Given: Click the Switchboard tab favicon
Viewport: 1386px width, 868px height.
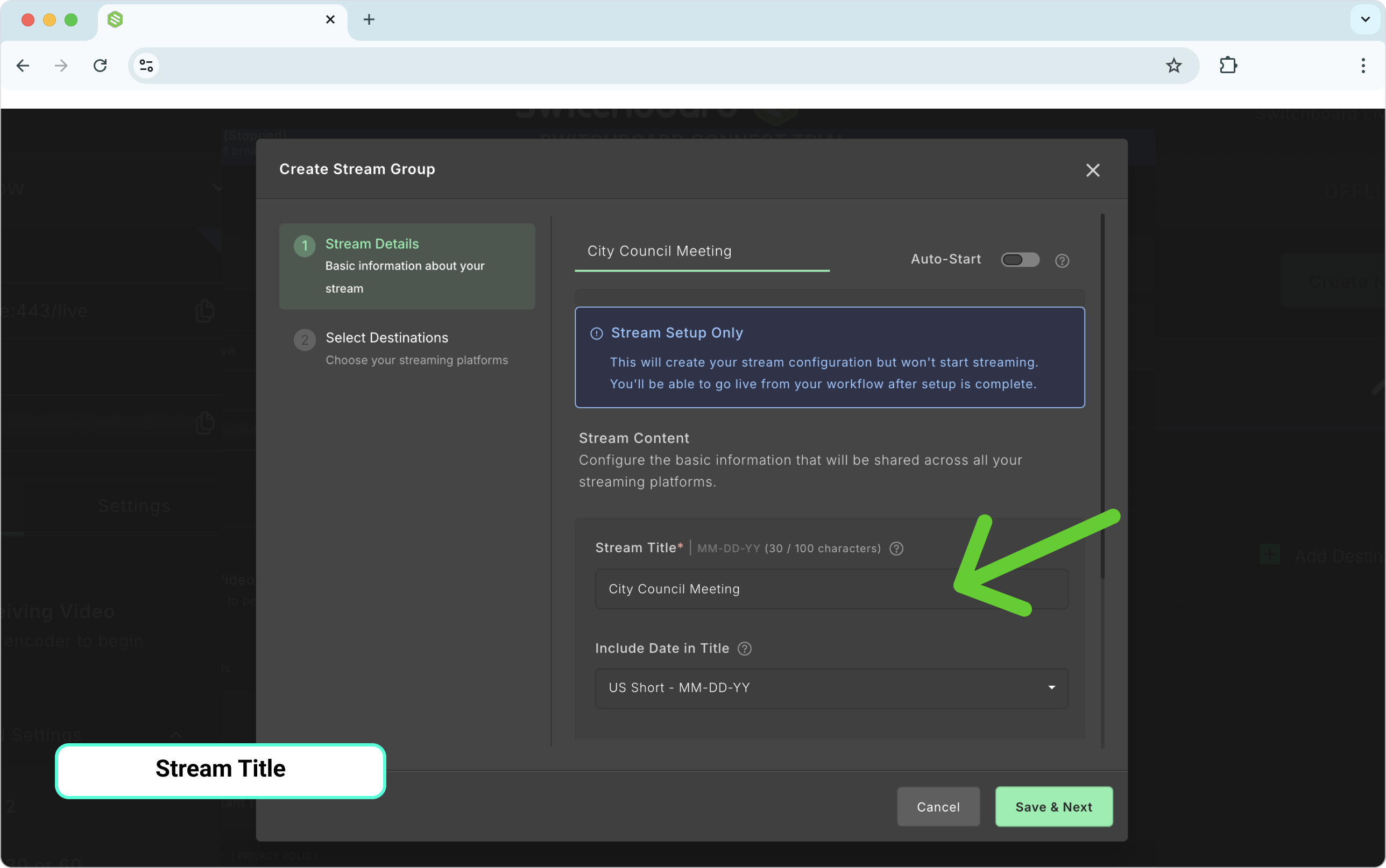Looking at the screenshot, I should tap(115, 19).
